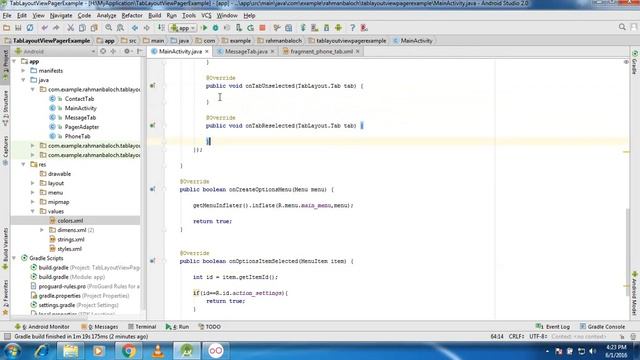
Task: Open the SDK Manager toolbar icon
Action: [x=327, y=28]
